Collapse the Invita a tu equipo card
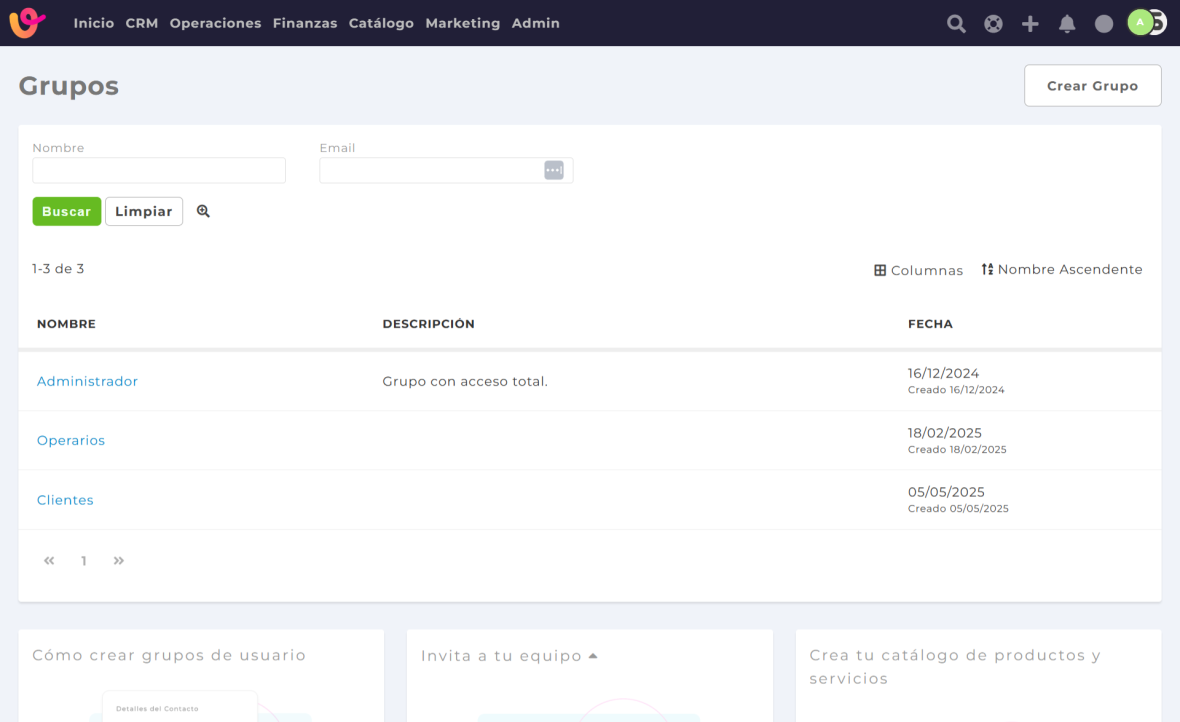The height and width of the screenshot is (722, 1180). [x=593, y=656]
